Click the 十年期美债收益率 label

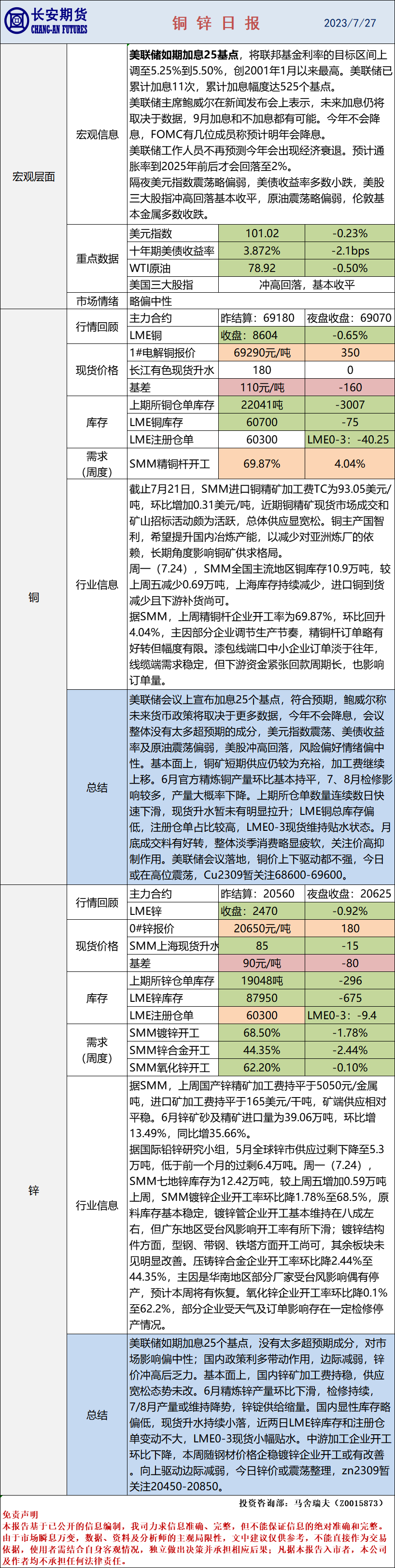click(x=172, y=251)
